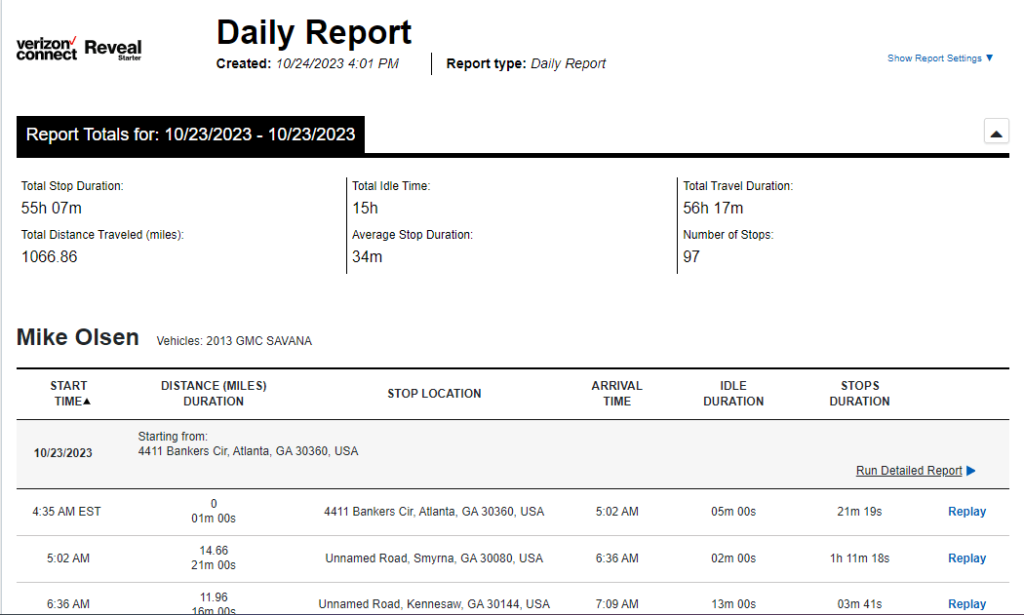The width and height of the screenshot is (1024, 615).
Task: Click the Stop Location column header
Action: [434, 394]
